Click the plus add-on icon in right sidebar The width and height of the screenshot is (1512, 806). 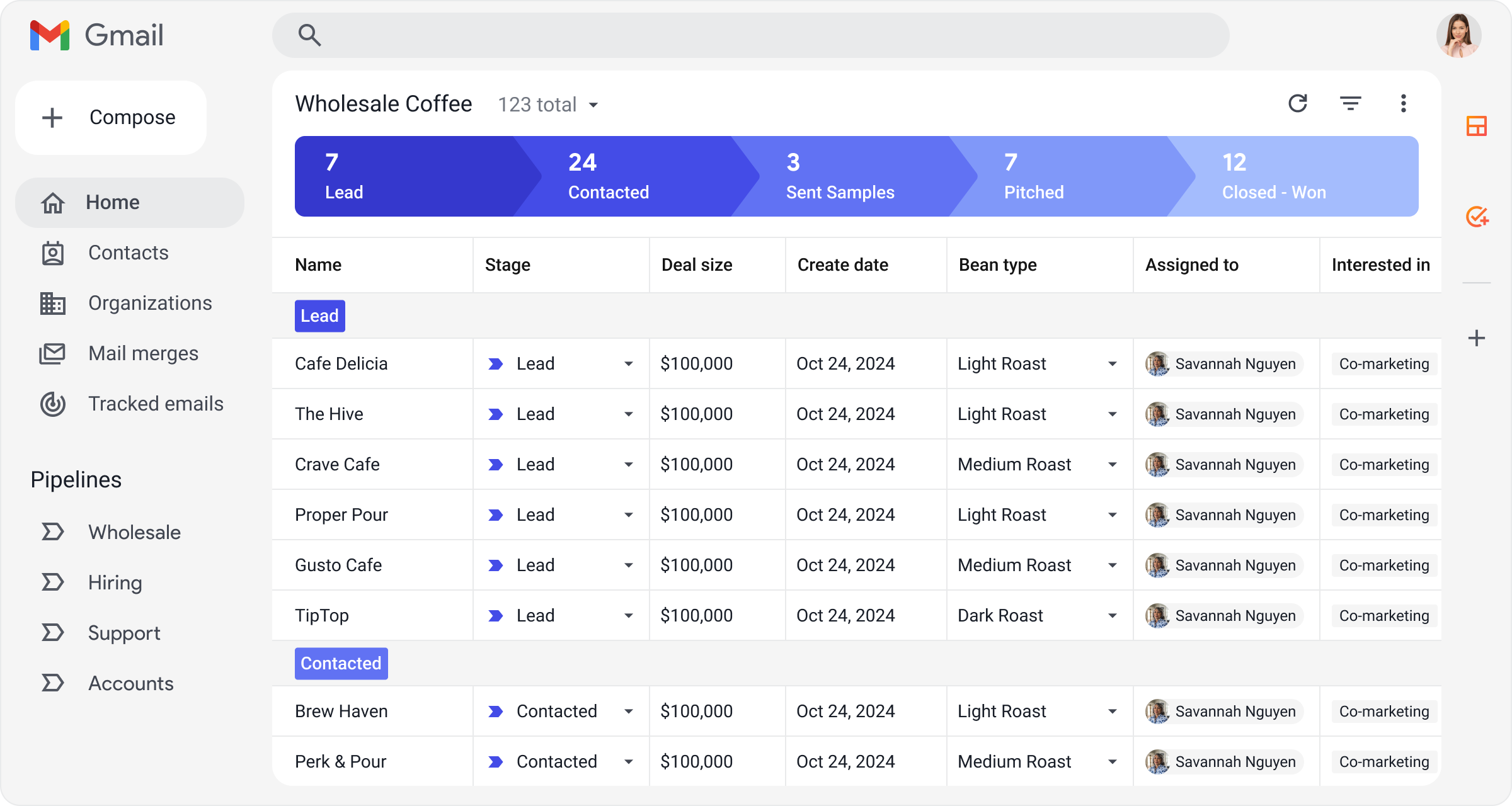point(1476,338)
